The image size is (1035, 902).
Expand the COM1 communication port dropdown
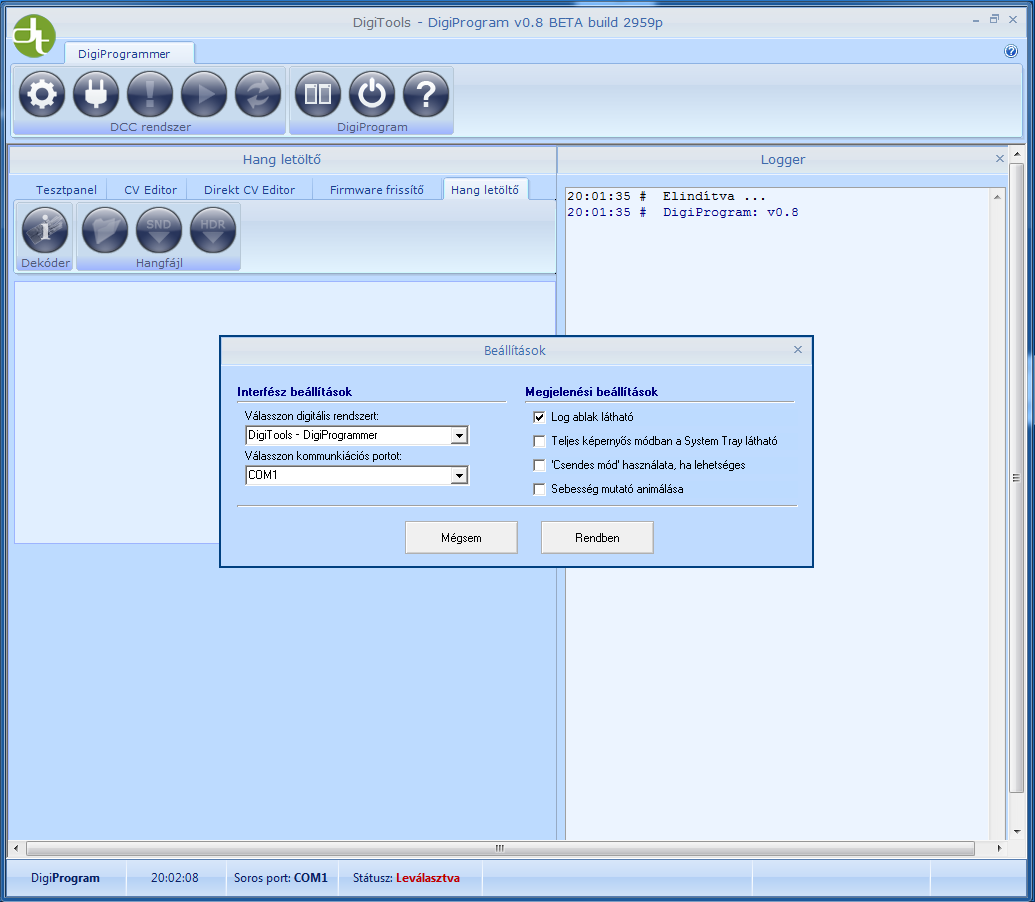(459, 476)
